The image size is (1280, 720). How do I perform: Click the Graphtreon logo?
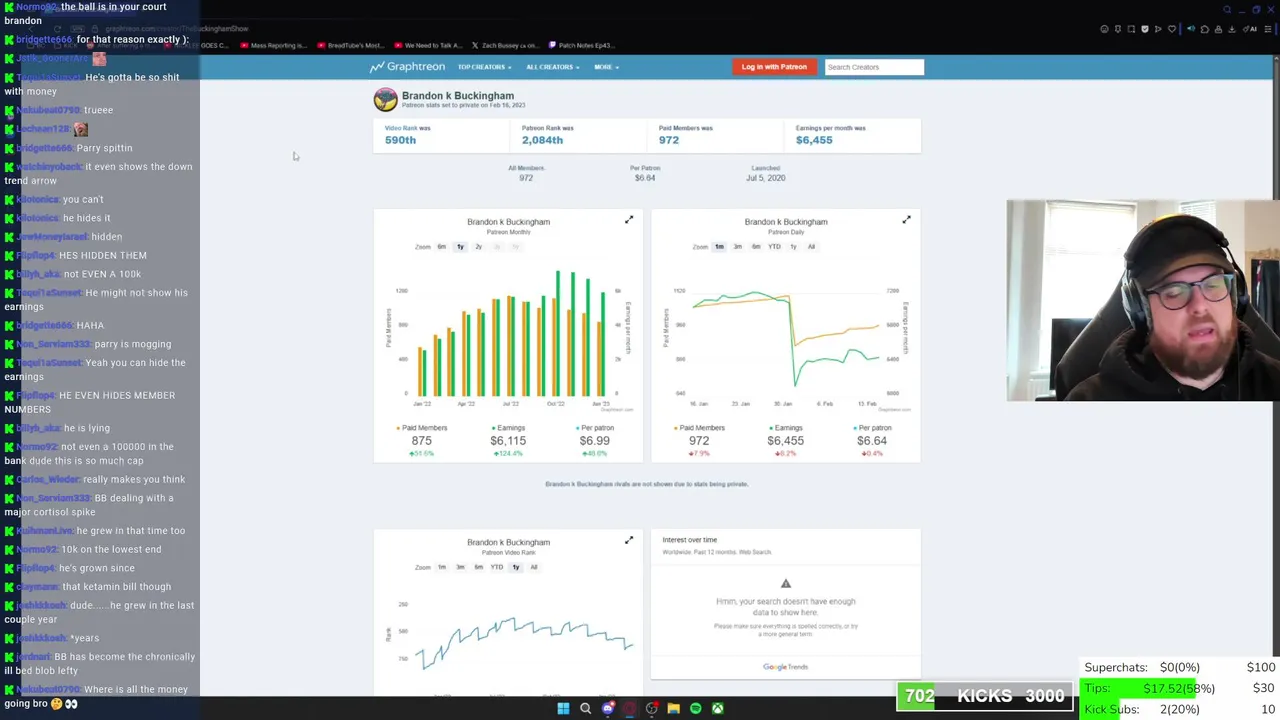pyautogui.click(x=407, y=67)
